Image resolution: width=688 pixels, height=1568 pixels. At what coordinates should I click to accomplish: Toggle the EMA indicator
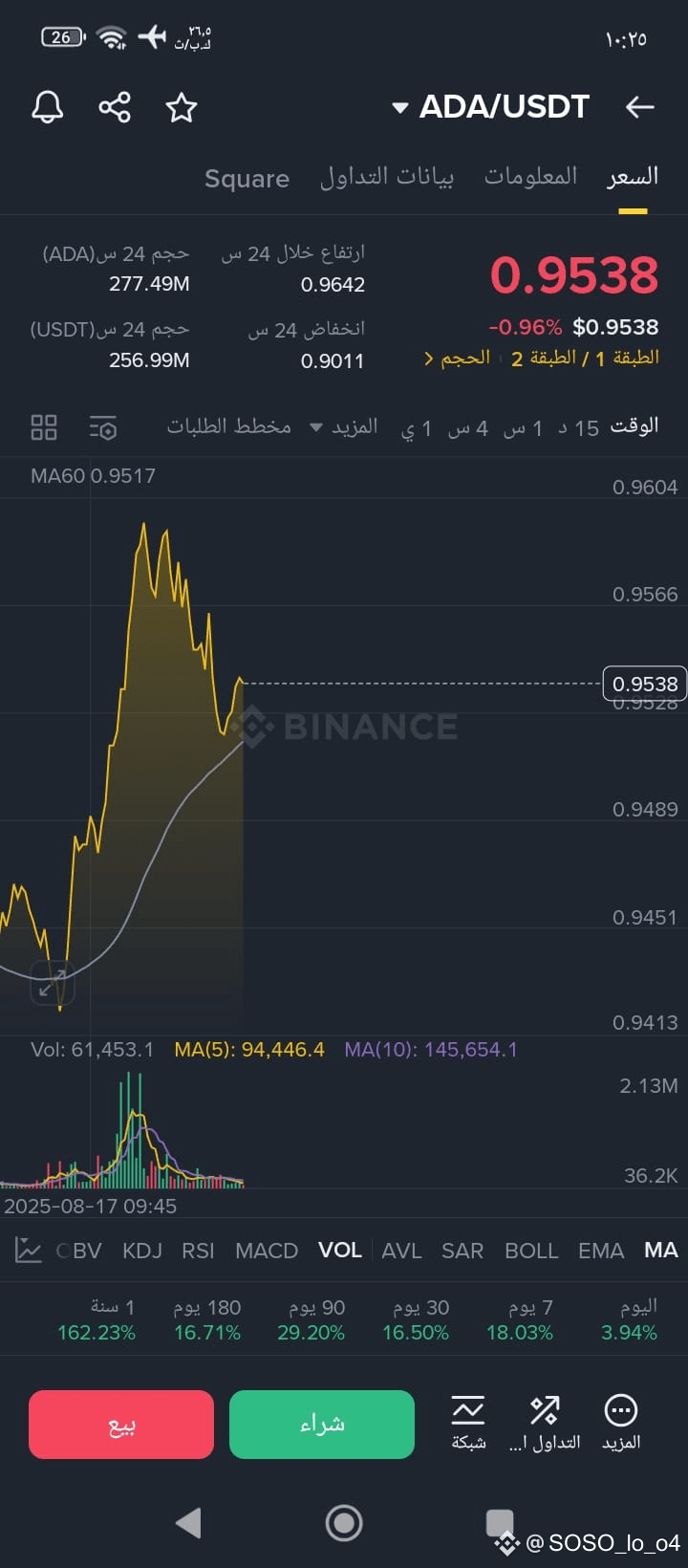pos(601,1251)
